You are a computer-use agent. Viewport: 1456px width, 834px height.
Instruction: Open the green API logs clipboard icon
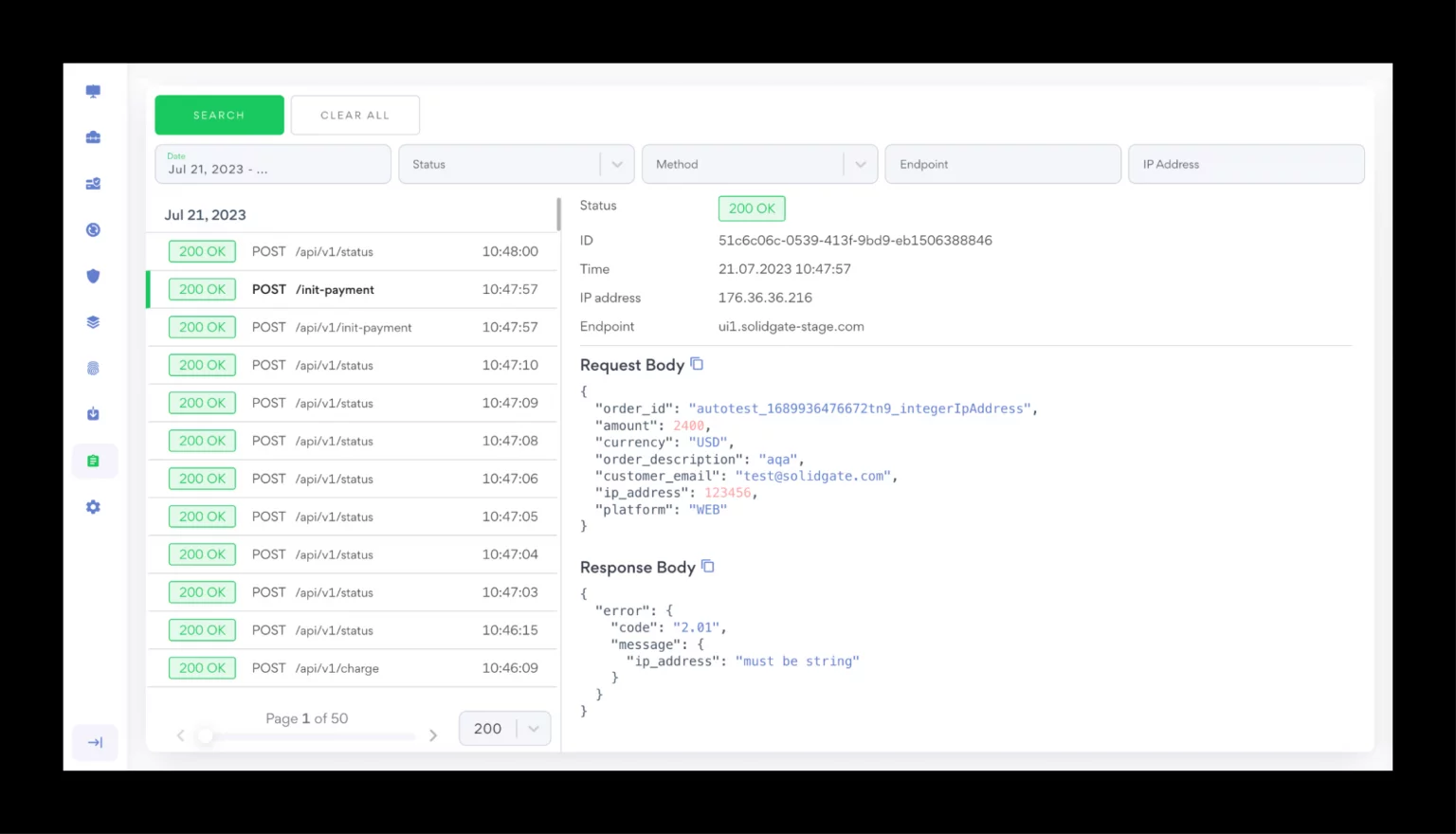(x=93, y=461)
